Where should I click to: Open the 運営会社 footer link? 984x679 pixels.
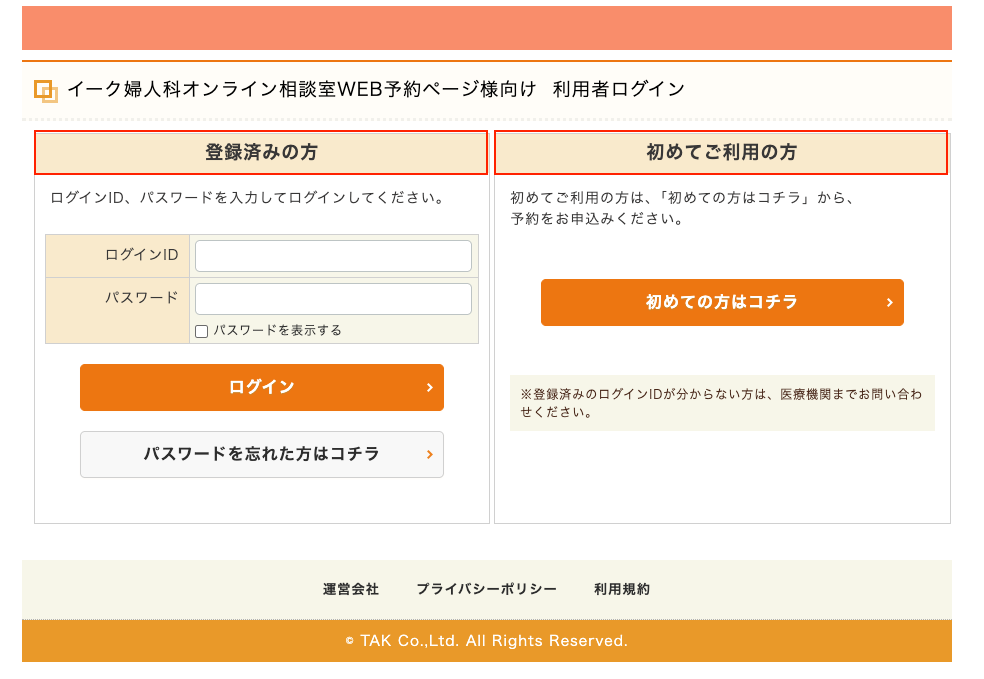point(351,589)
